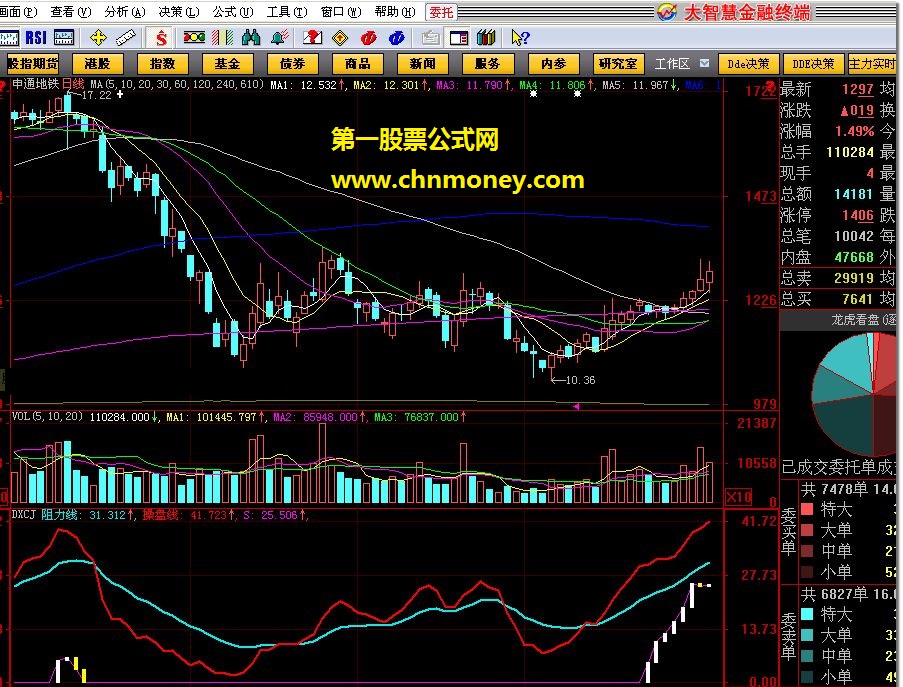Select the ruler measuring tool
903x687 pixels.
tap(126, 38)
